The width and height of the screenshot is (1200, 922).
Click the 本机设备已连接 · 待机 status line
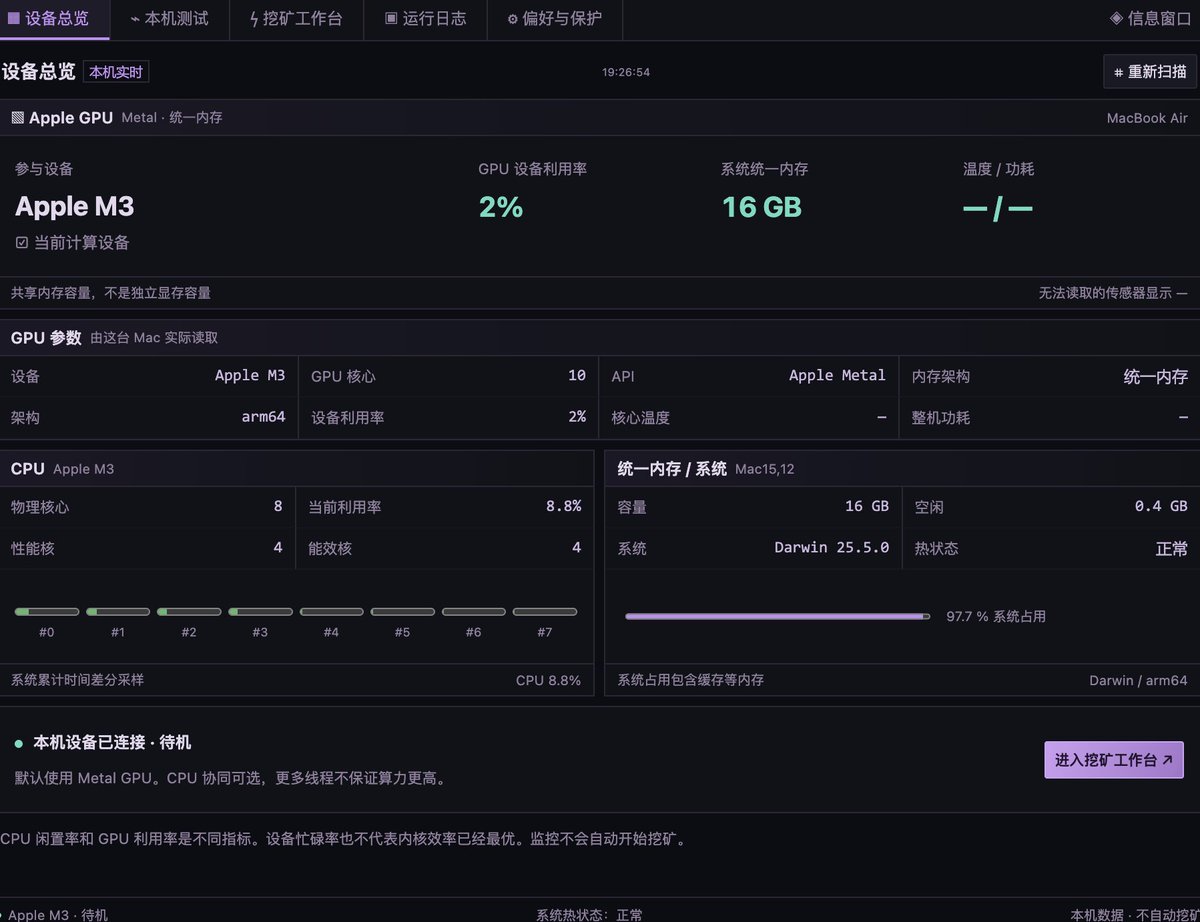[112, 743]
